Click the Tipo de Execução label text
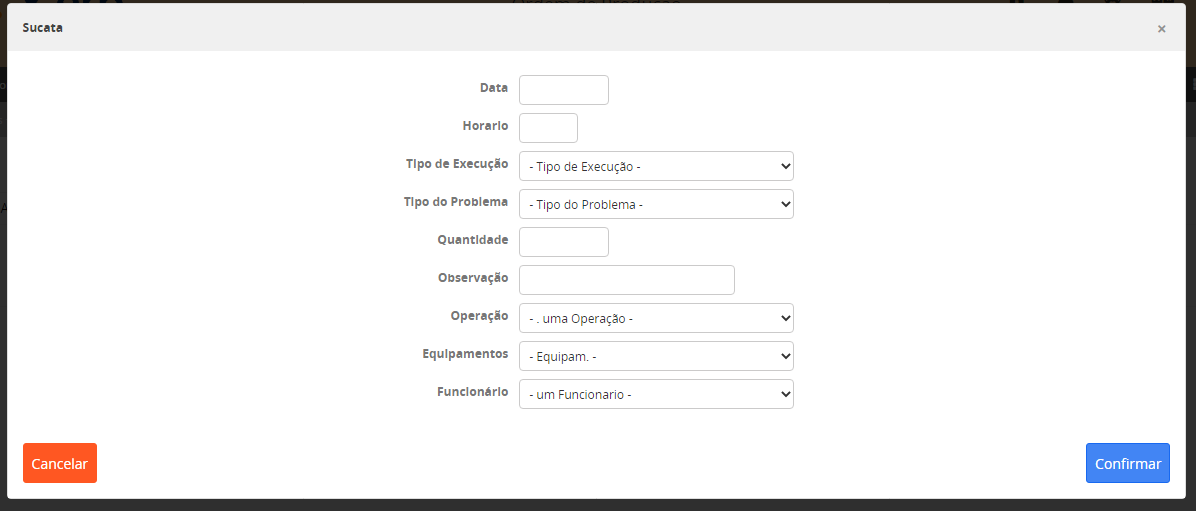Image resolution: width=1196 pixels, height=511 pixels. point(457,164)
